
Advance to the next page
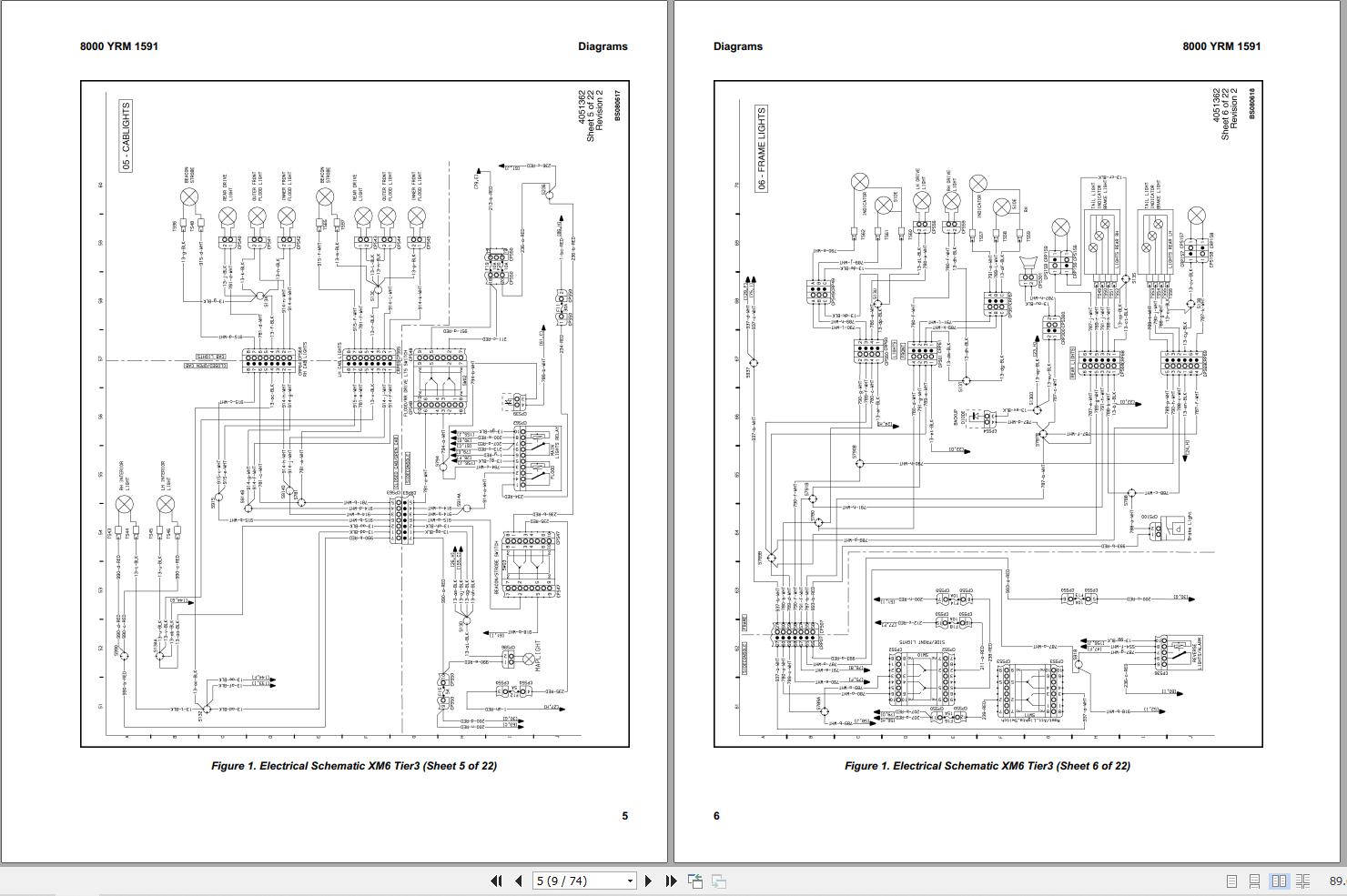[x=648, y=881]
